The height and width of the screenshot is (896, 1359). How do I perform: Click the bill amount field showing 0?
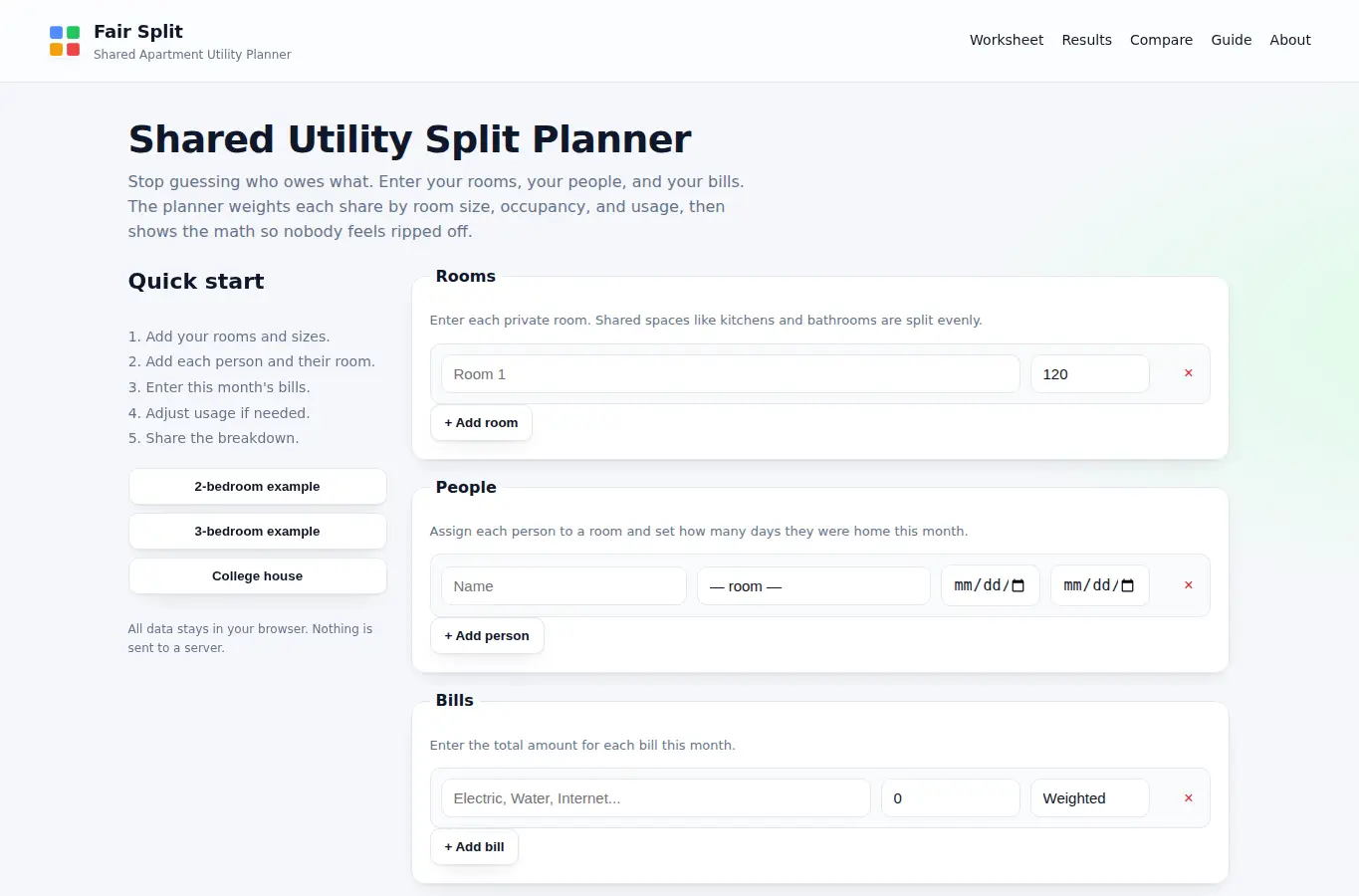[x=951, y=798]
